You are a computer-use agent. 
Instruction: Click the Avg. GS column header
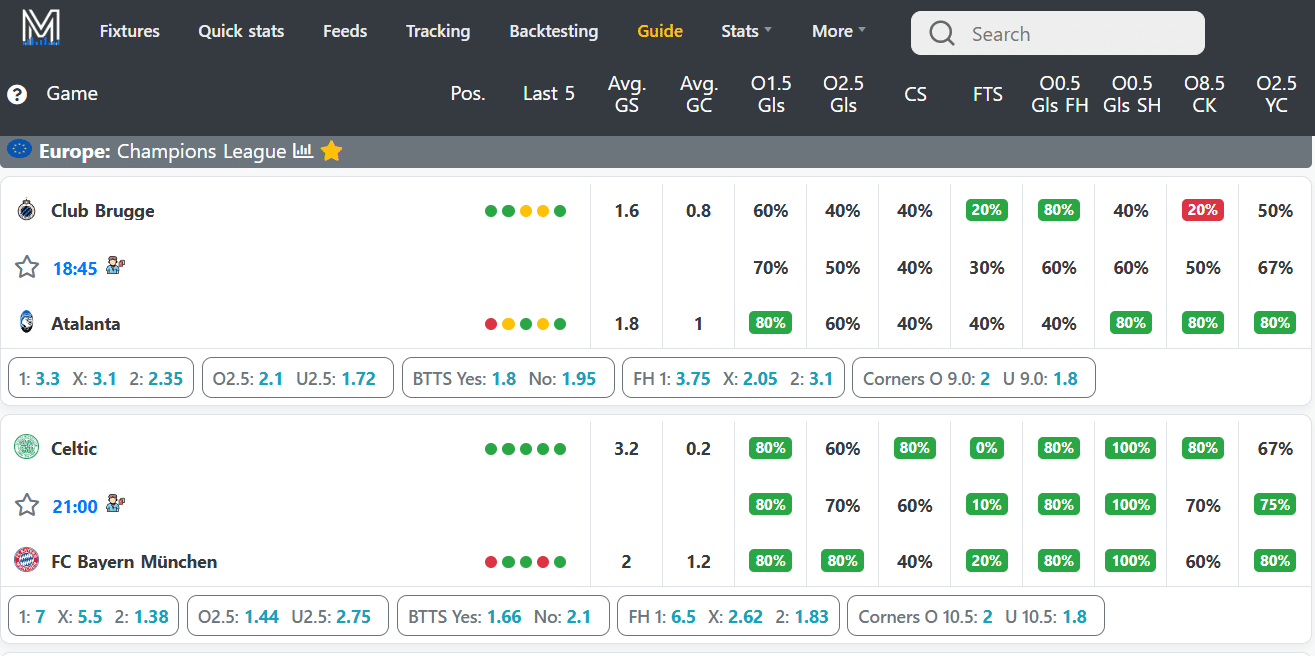(627, 94)
